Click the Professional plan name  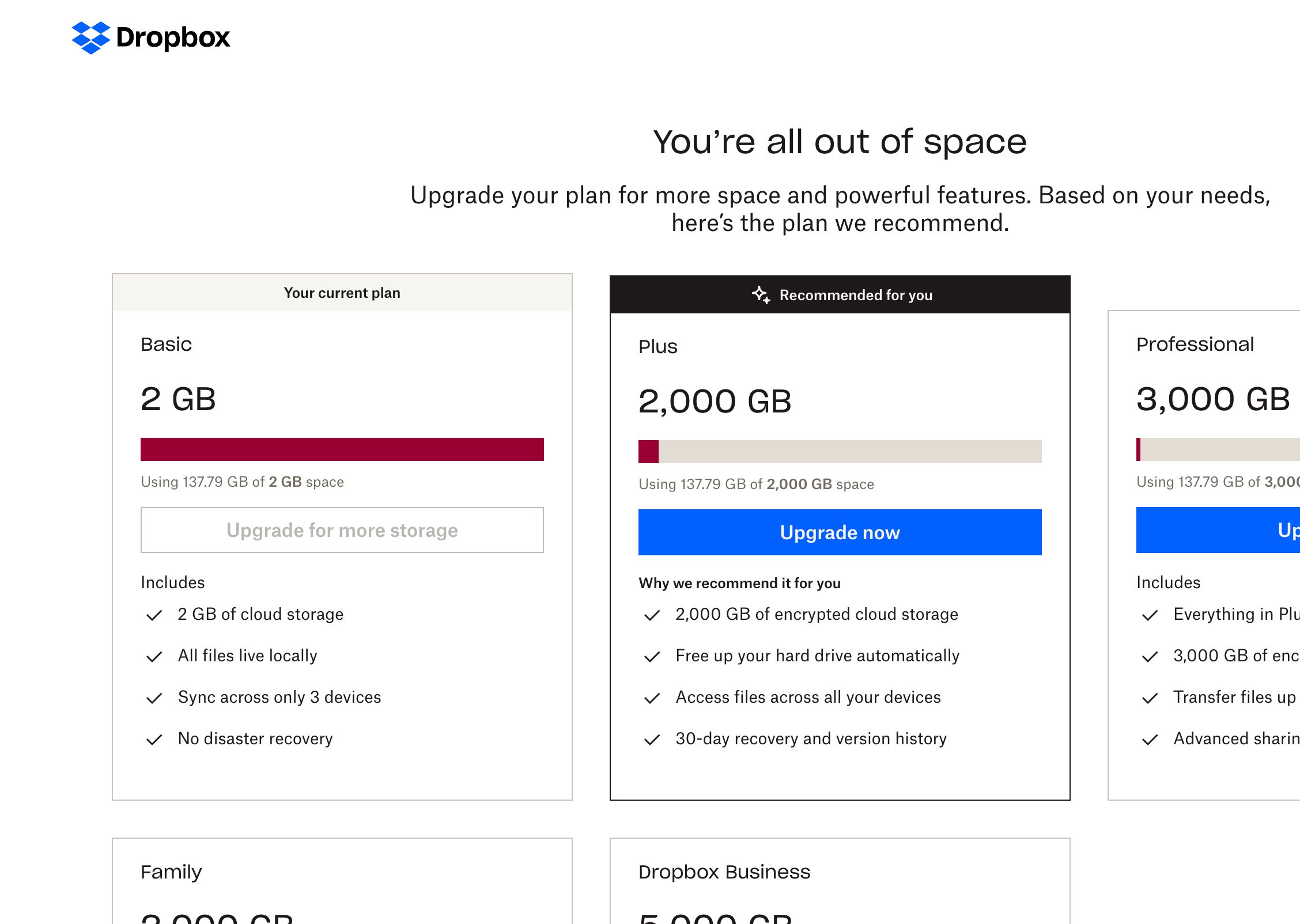(x=1195, y=344)
